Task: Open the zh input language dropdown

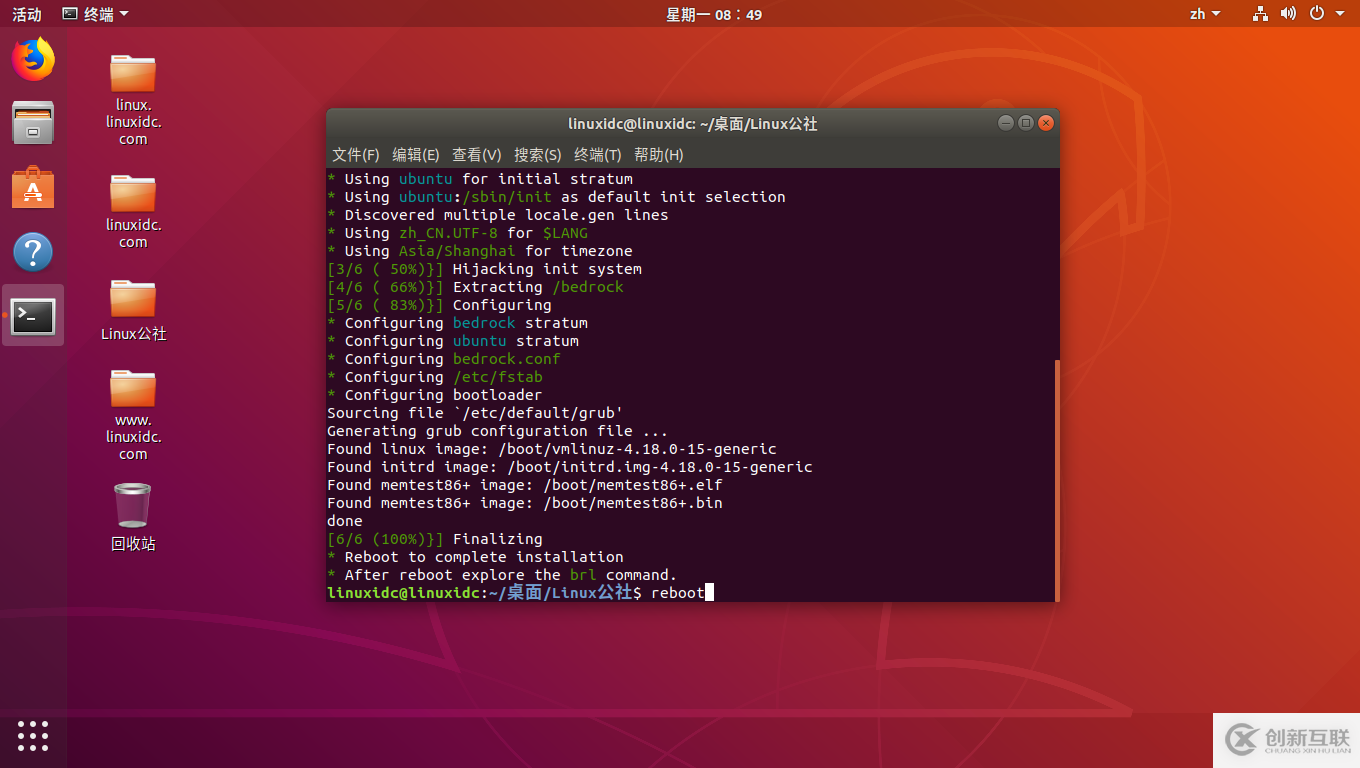Action: point(1204,13)
